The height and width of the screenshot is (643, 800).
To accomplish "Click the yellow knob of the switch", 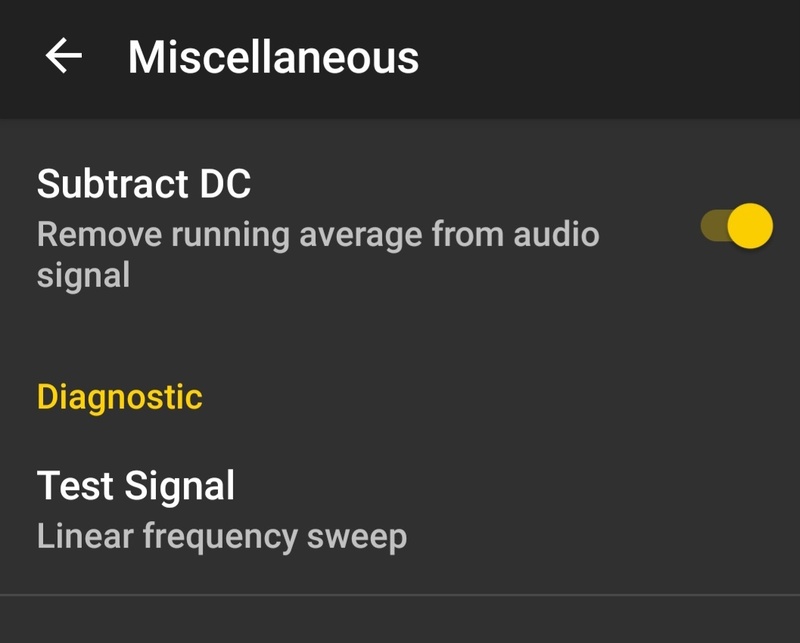I will tap(749, 227).
